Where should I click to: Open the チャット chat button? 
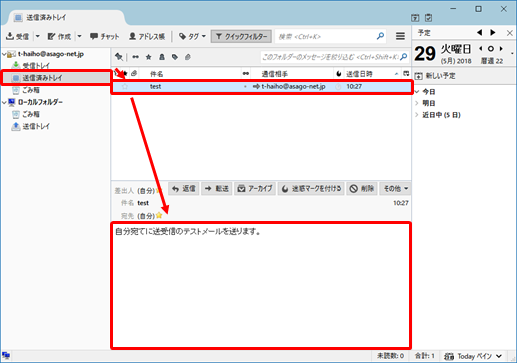pos(104,36)
